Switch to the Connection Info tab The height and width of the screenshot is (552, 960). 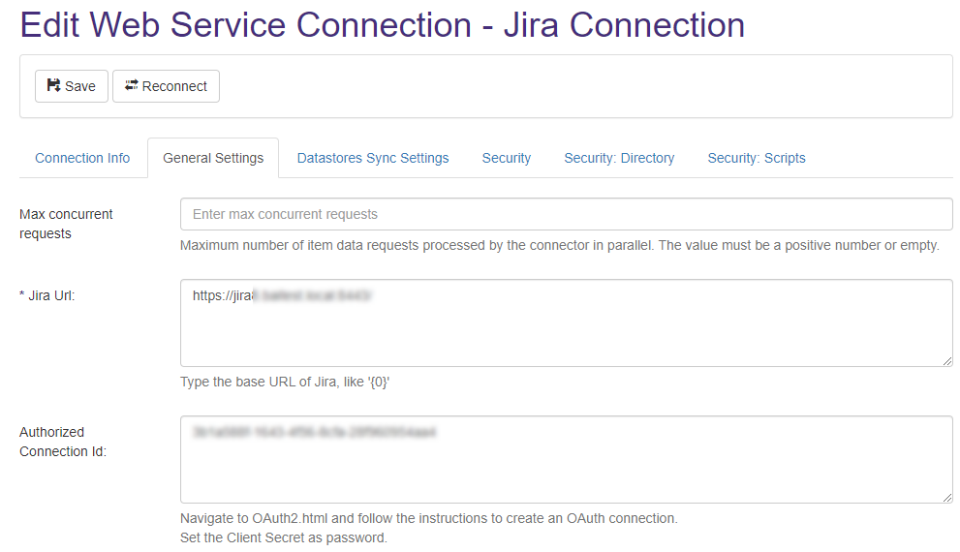pos(82,158)
